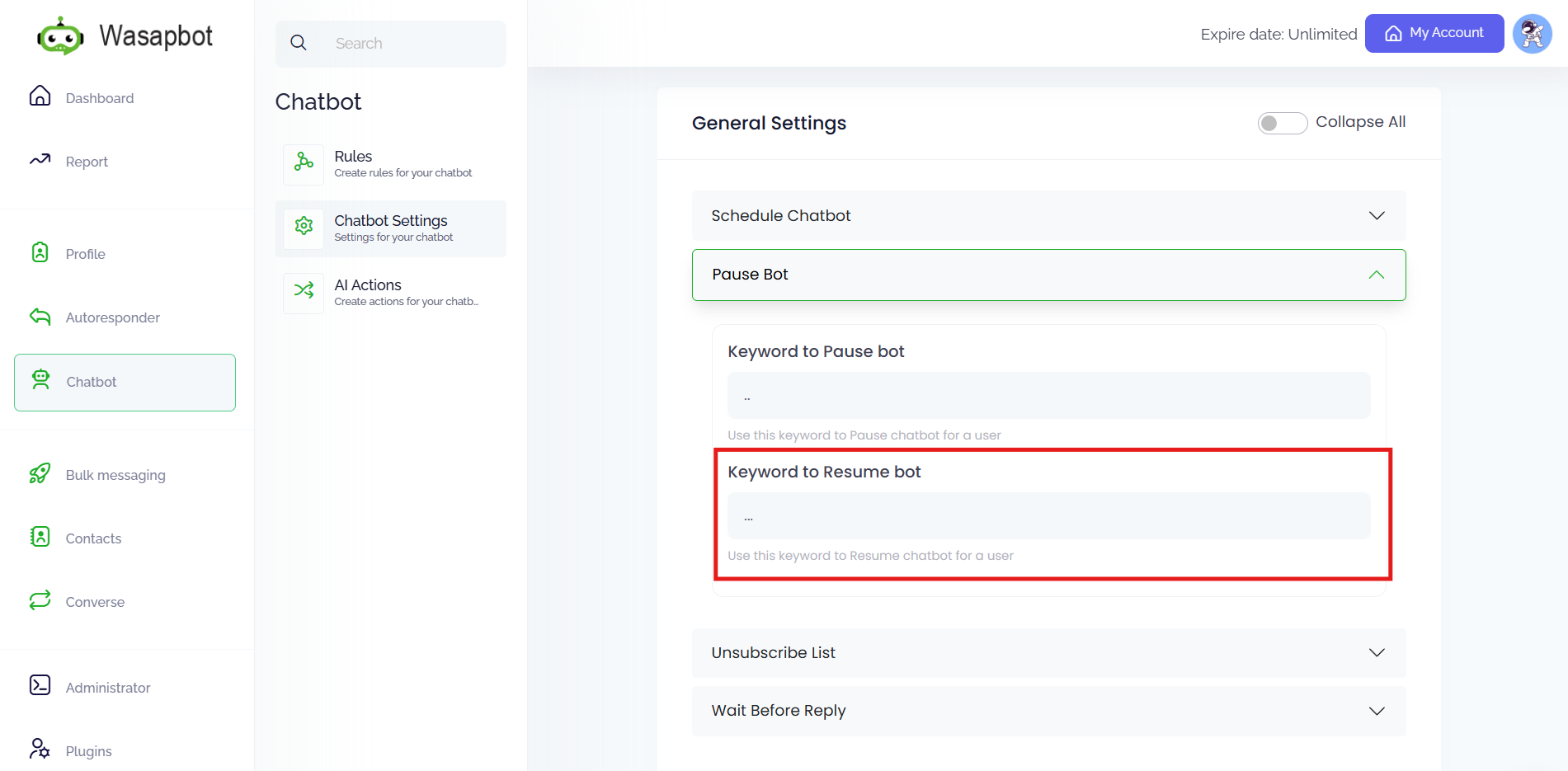This screenshot has height=771, width=1568.
Task: Click the Unsubscribe List header text
Action: 773,652
